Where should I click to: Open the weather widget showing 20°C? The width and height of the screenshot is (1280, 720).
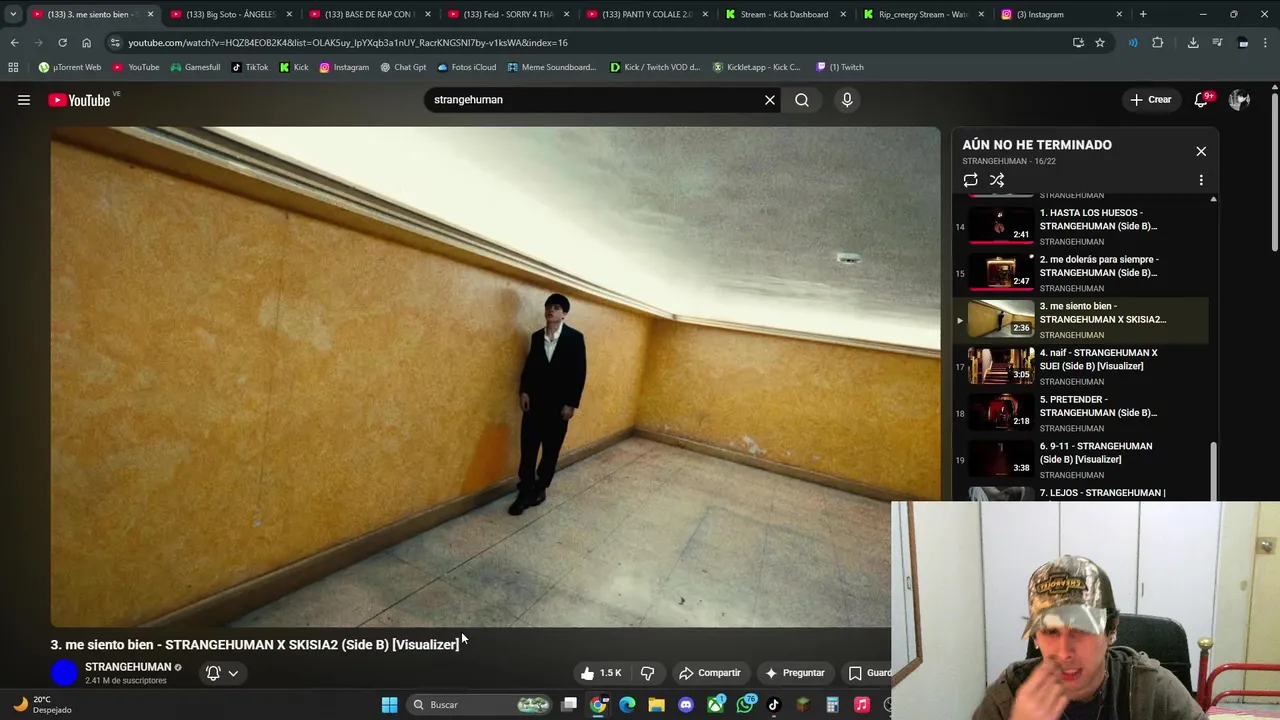[42, 705]
